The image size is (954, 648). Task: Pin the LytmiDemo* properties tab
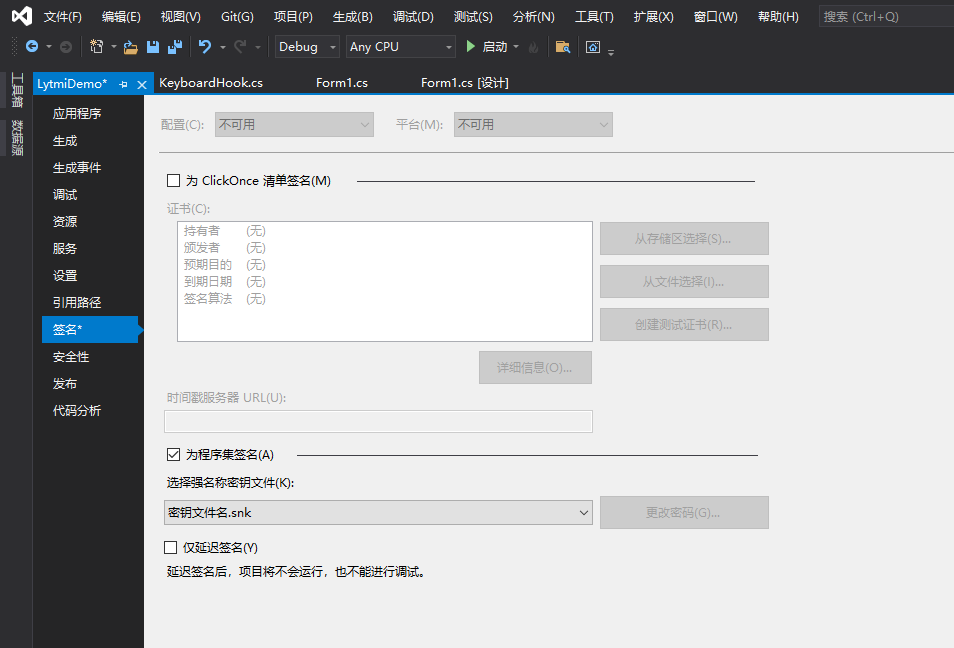(124, 84)
